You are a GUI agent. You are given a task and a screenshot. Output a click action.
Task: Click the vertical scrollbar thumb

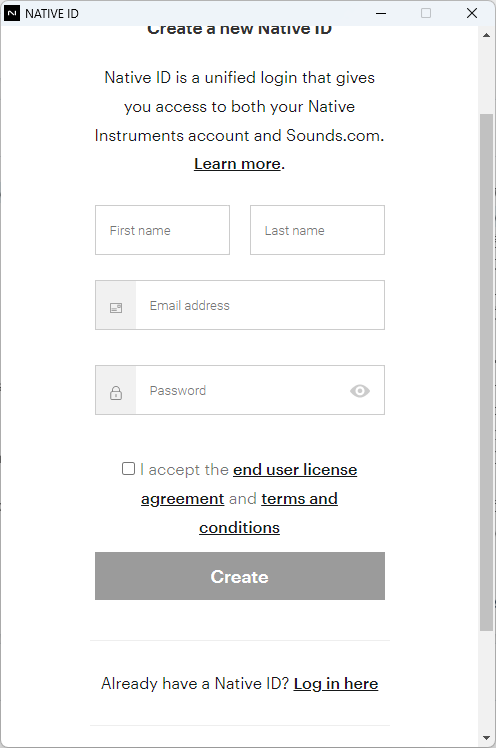pyautogui.click(x=486, y=372)
